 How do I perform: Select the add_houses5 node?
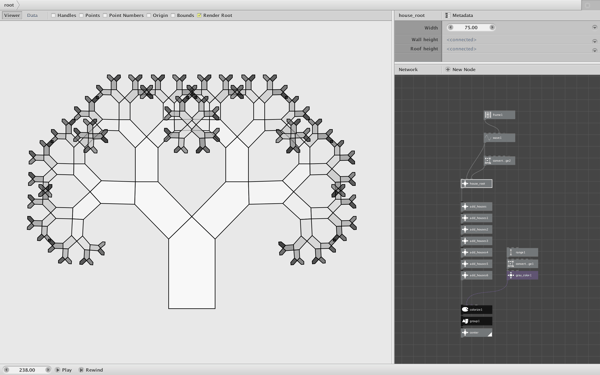[x=476, y=264]
